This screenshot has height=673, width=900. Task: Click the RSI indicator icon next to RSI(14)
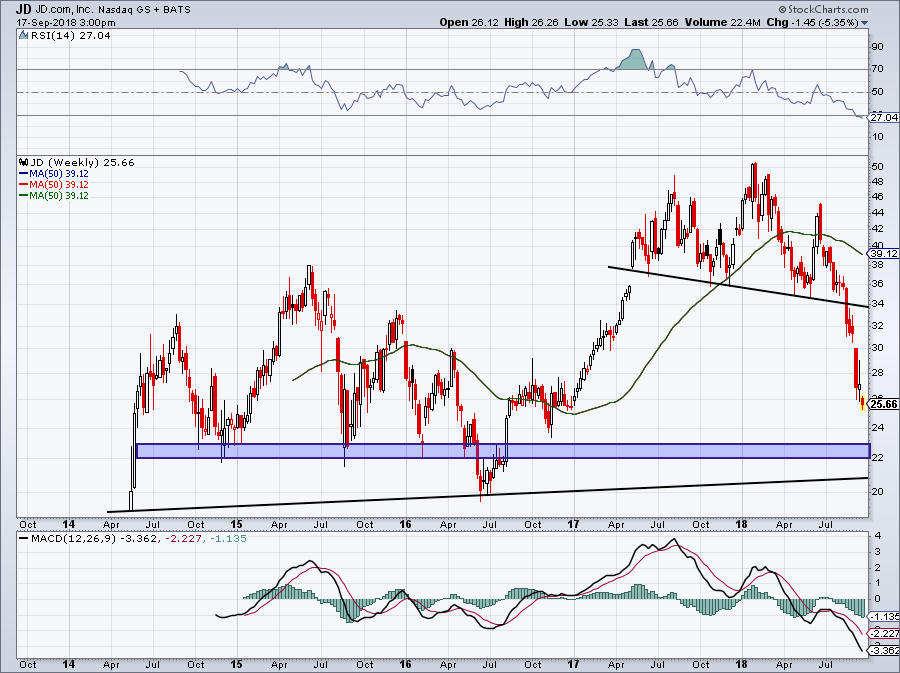coord(23,35)
